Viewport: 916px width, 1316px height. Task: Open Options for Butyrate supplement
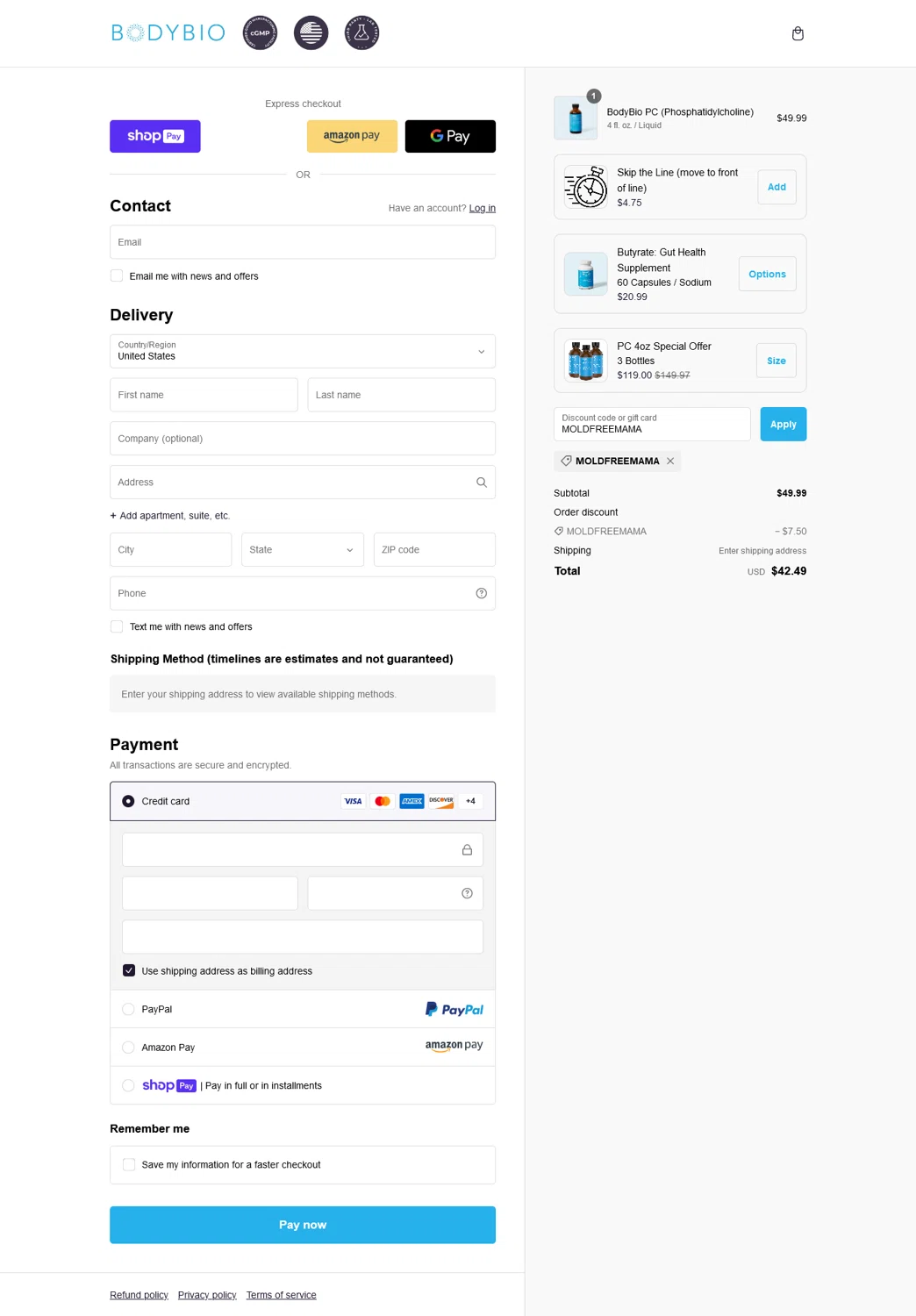point(767,275)
